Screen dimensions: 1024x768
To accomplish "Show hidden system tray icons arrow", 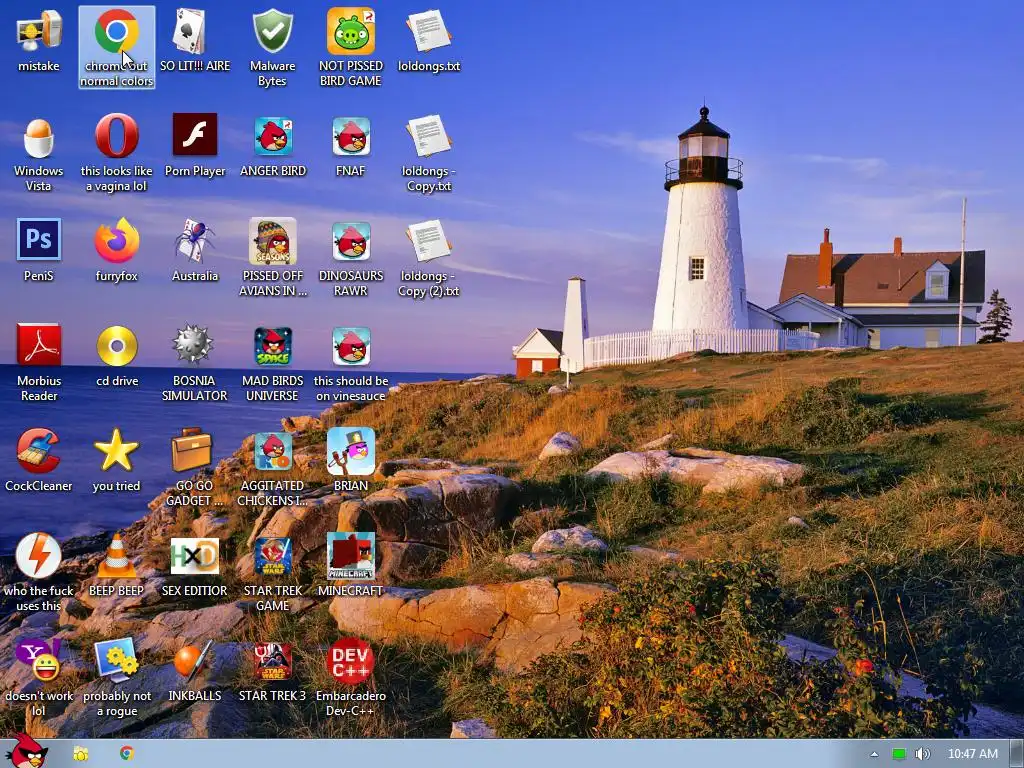I will point(874,754).
